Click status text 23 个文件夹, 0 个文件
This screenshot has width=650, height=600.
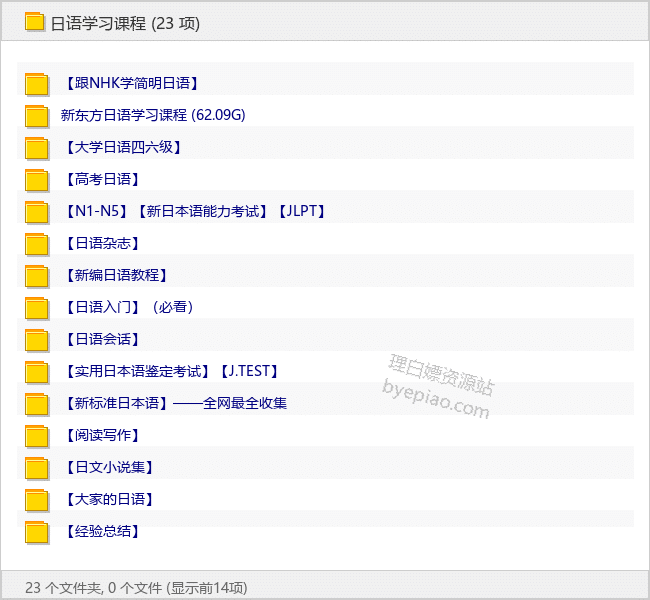click(93, 588)
